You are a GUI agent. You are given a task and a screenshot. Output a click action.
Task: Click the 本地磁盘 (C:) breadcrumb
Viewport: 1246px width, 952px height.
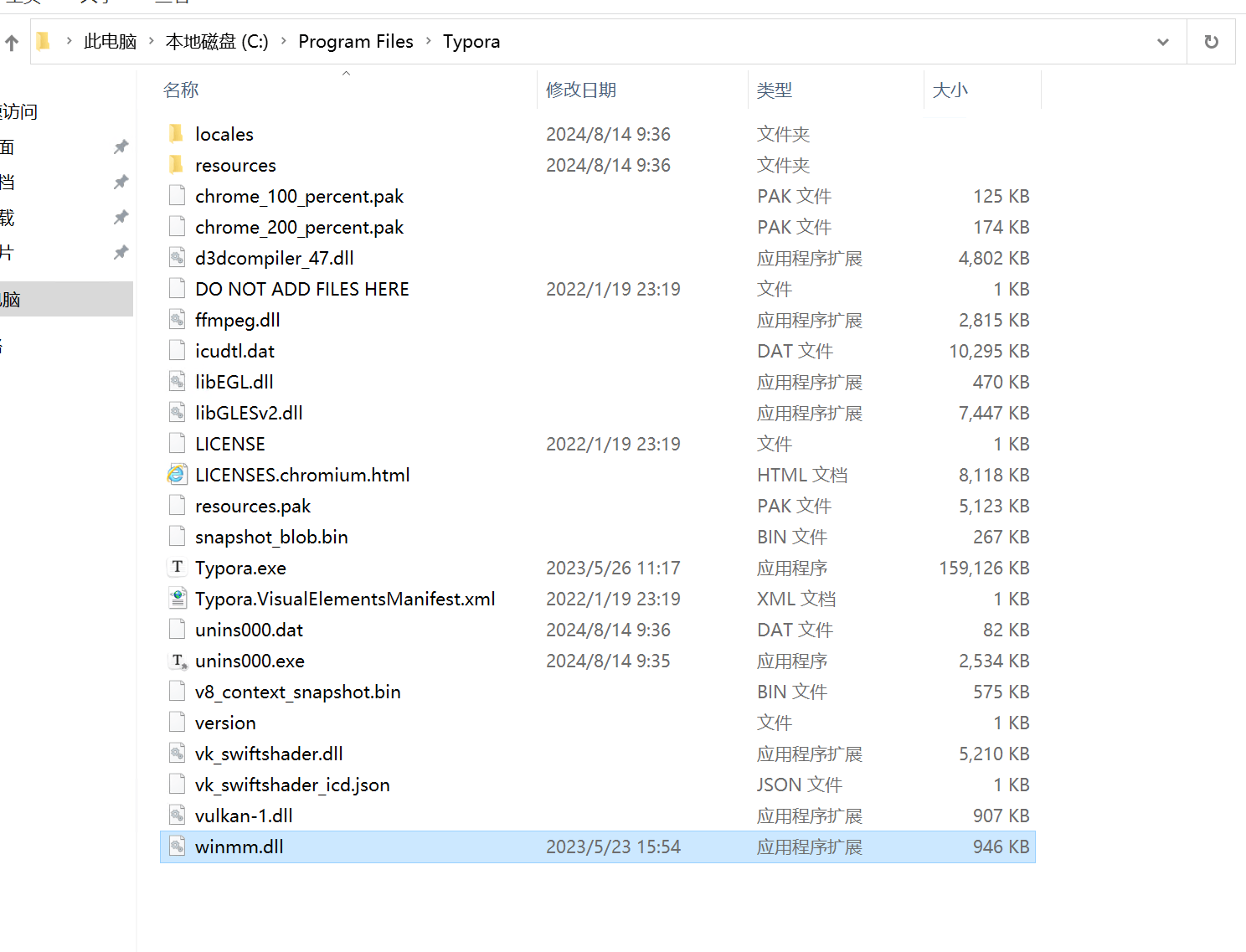(217, 42)
